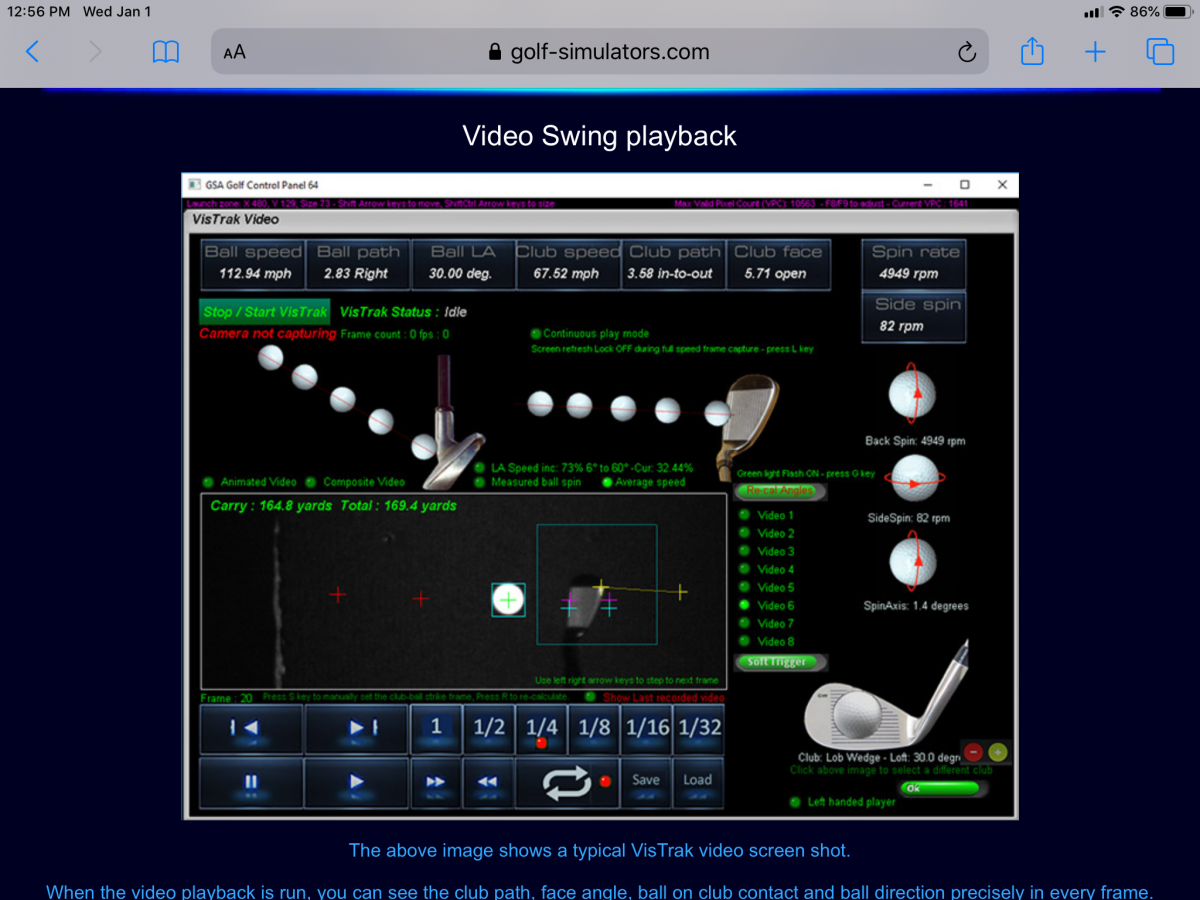Tap the AA reader text size menu
Viewport: 1200px width, 900px height.
235,53
